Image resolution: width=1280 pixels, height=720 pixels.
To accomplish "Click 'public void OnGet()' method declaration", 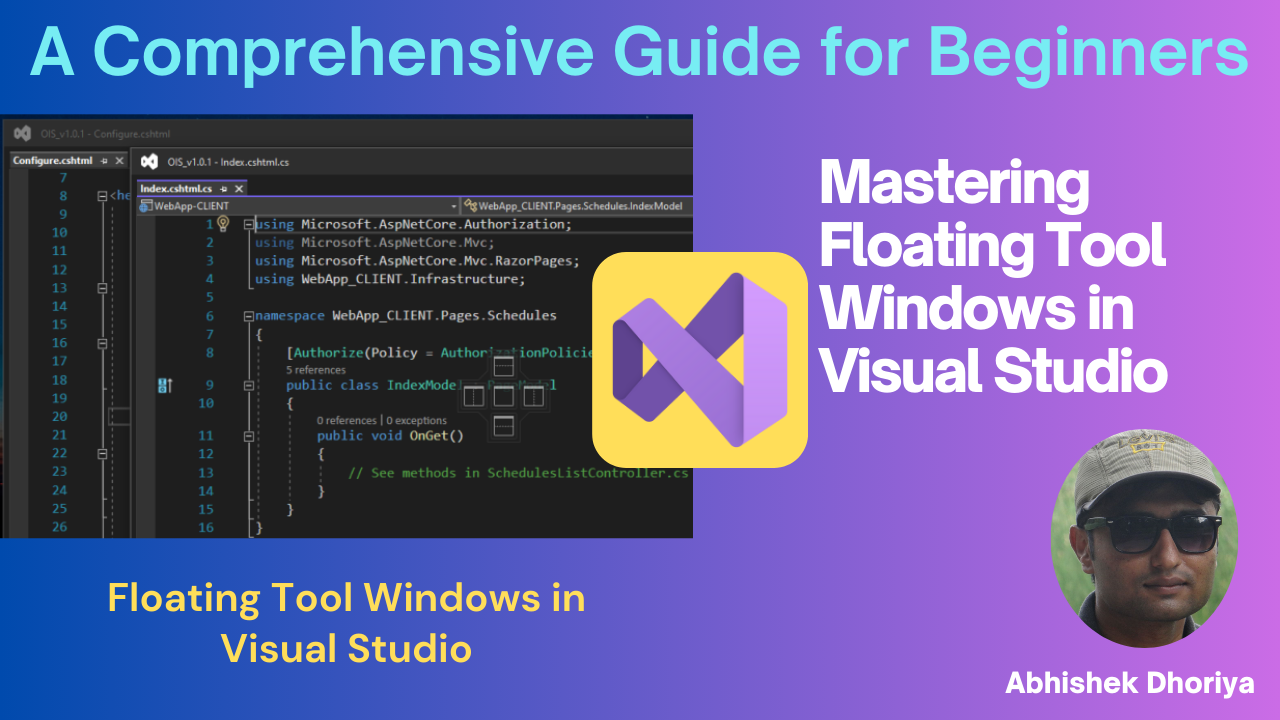I will [391, 436].
